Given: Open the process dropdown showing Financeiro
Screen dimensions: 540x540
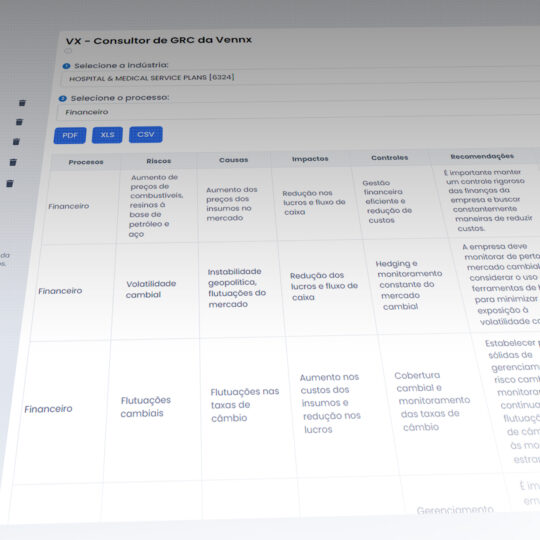Looking at the screenshot, I should 298,111.
